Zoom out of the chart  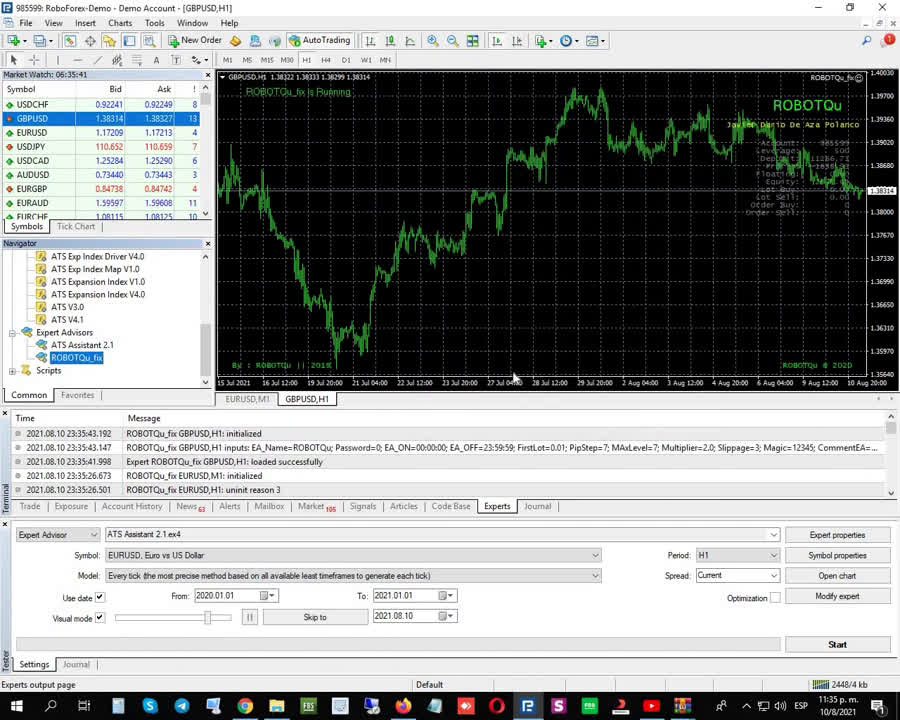[x=453, y=41]
